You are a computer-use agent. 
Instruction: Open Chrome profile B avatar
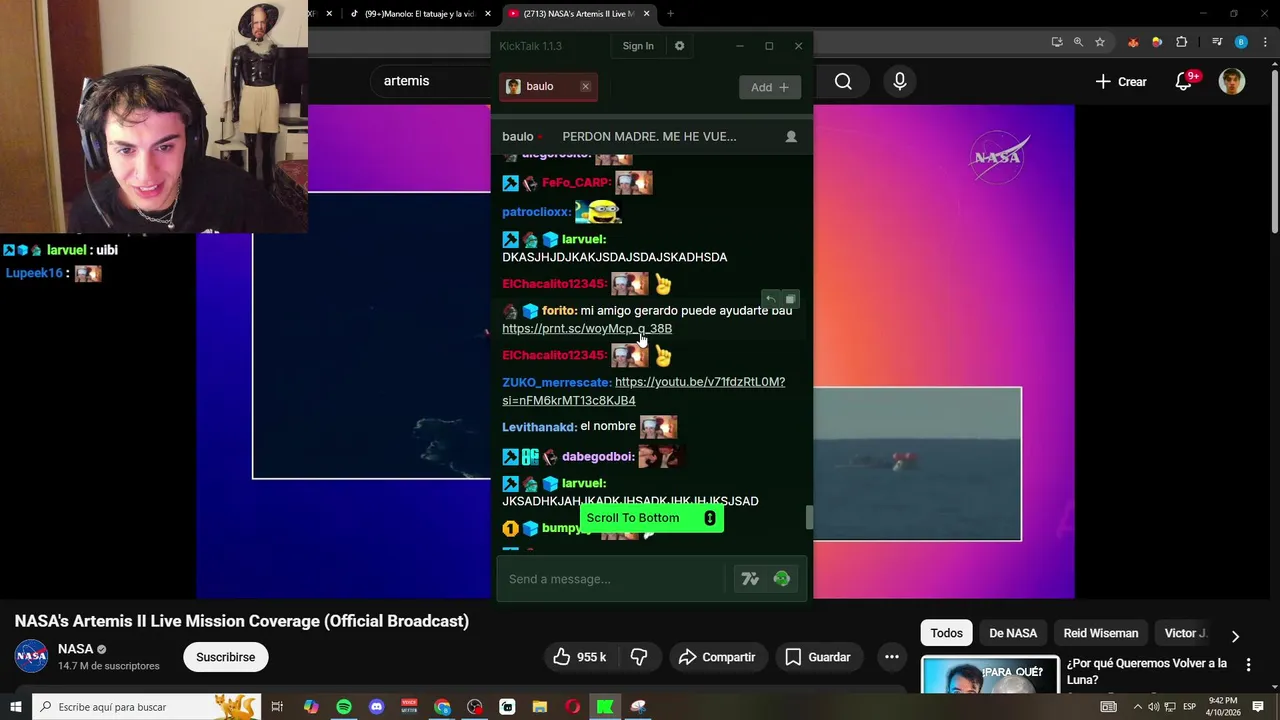1241,42
